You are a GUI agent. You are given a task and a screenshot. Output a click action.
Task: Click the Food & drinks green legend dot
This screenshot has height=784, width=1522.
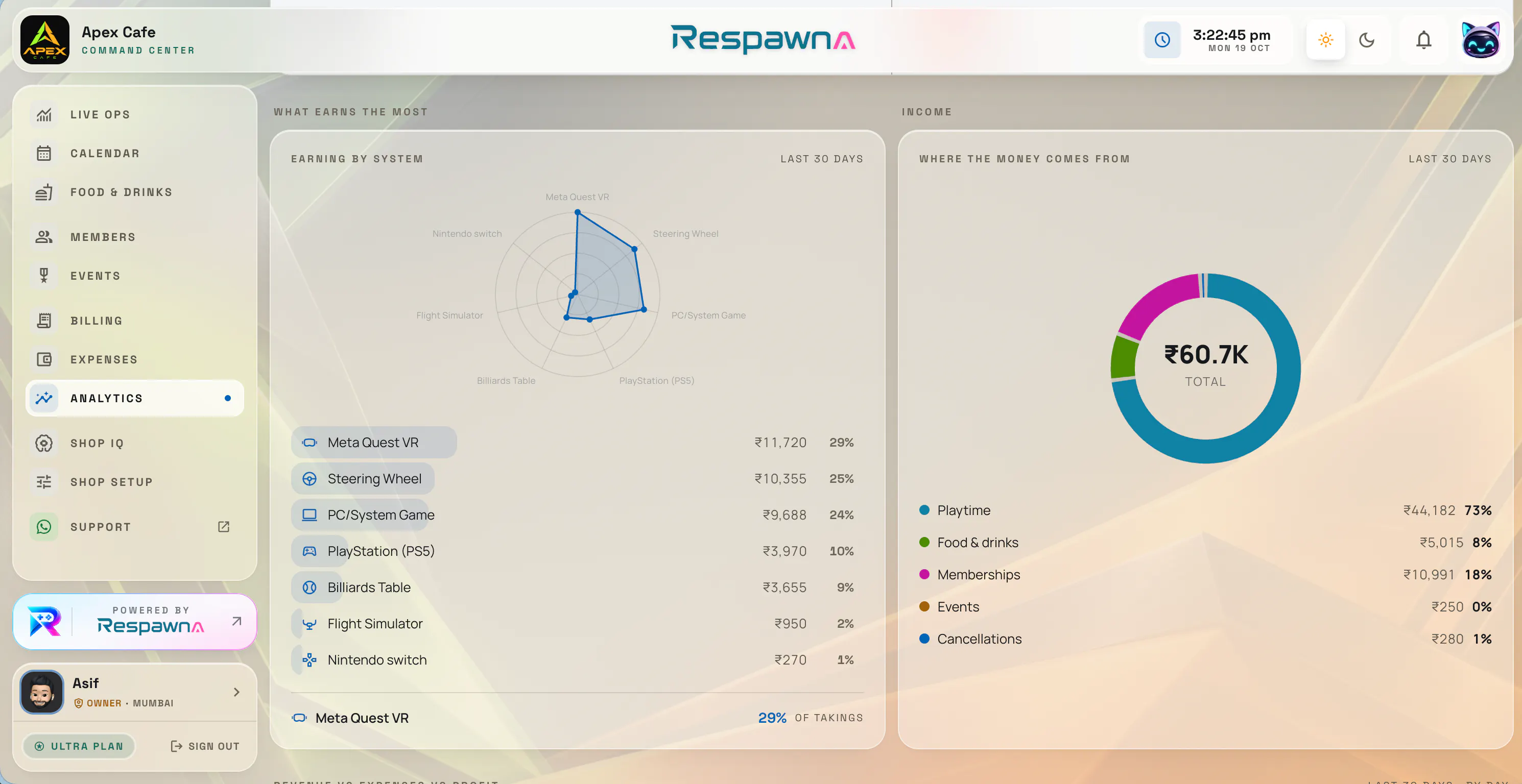click(x=924, y=542)
